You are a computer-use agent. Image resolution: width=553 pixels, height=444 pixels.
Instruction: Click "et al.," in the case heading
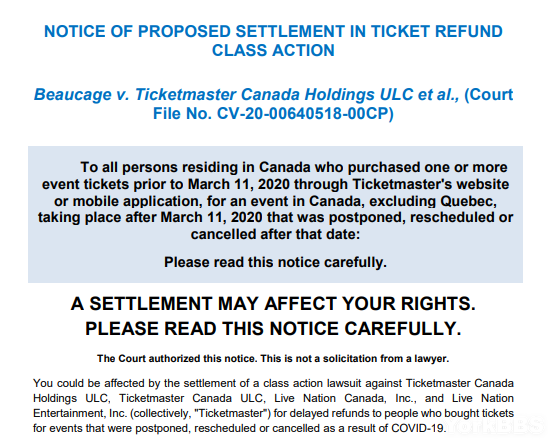(x=439, y=95)
